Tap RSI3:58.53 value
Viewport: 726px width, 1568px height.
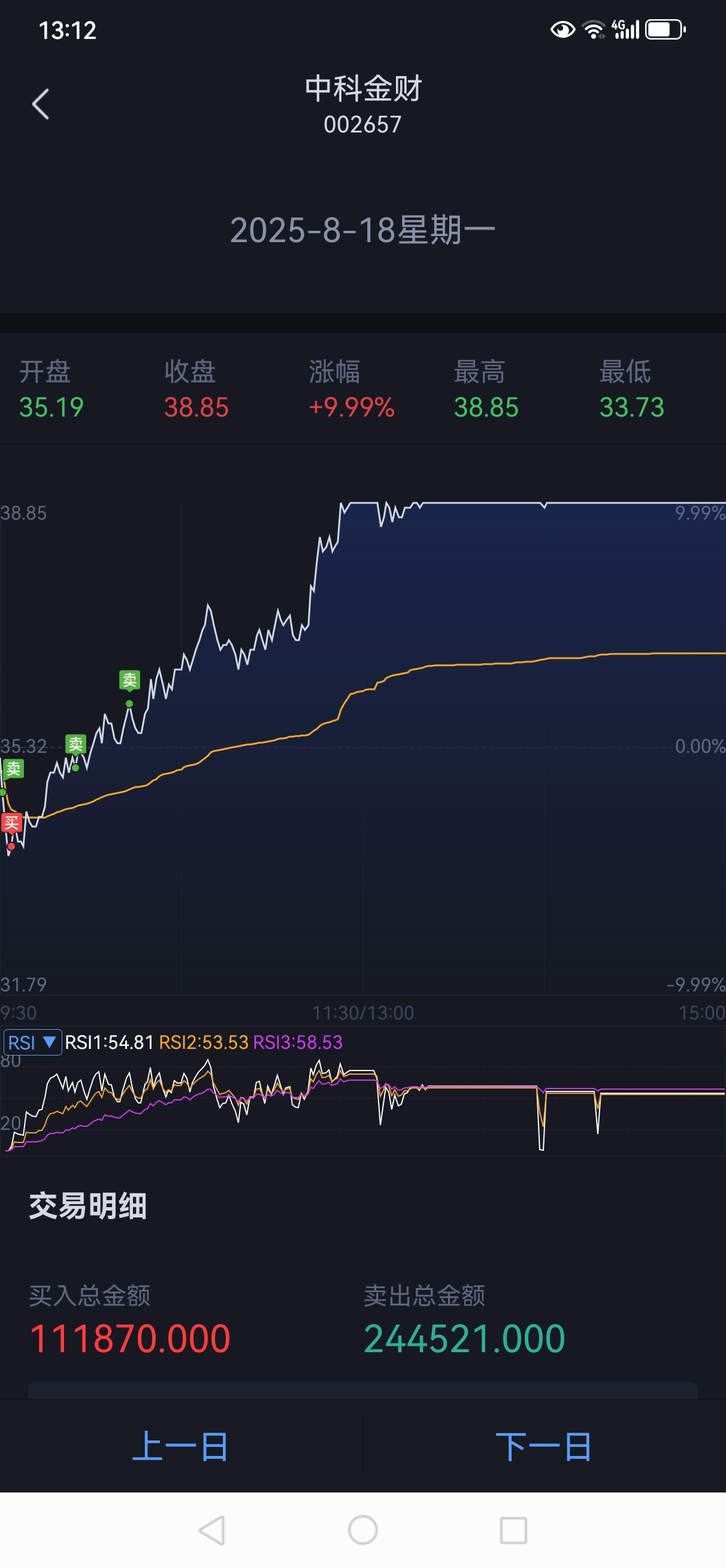point(298,1043)
